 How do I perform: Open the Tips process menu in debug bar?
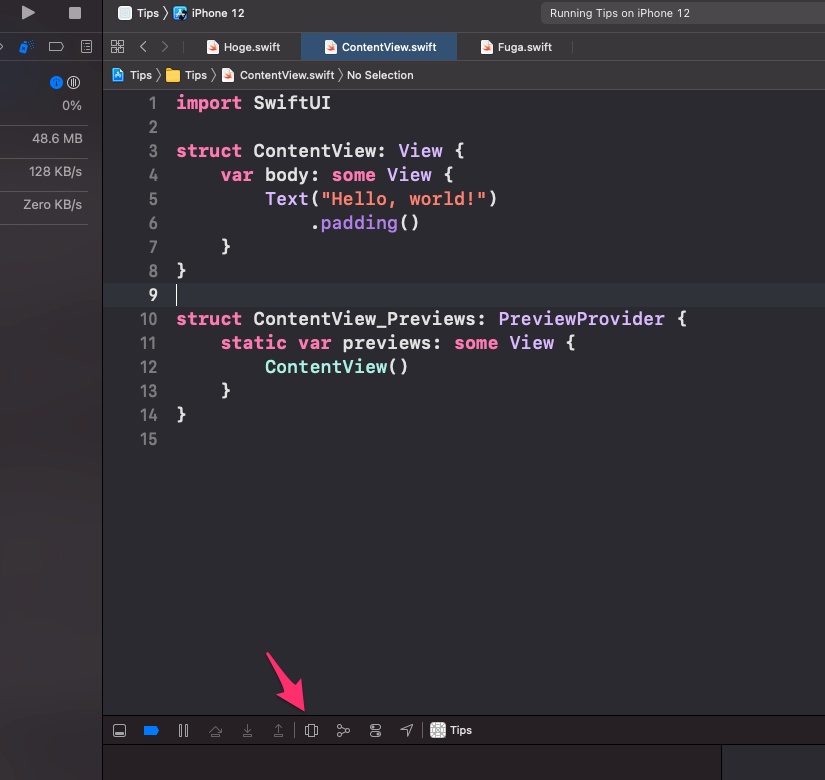tap(451, 730)
